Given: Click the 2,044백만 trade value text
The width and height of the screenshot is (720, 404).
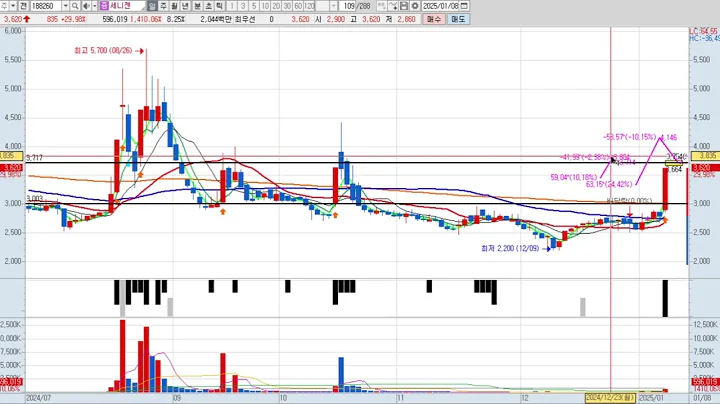Looking at the screenshot, I should (216, 19).
